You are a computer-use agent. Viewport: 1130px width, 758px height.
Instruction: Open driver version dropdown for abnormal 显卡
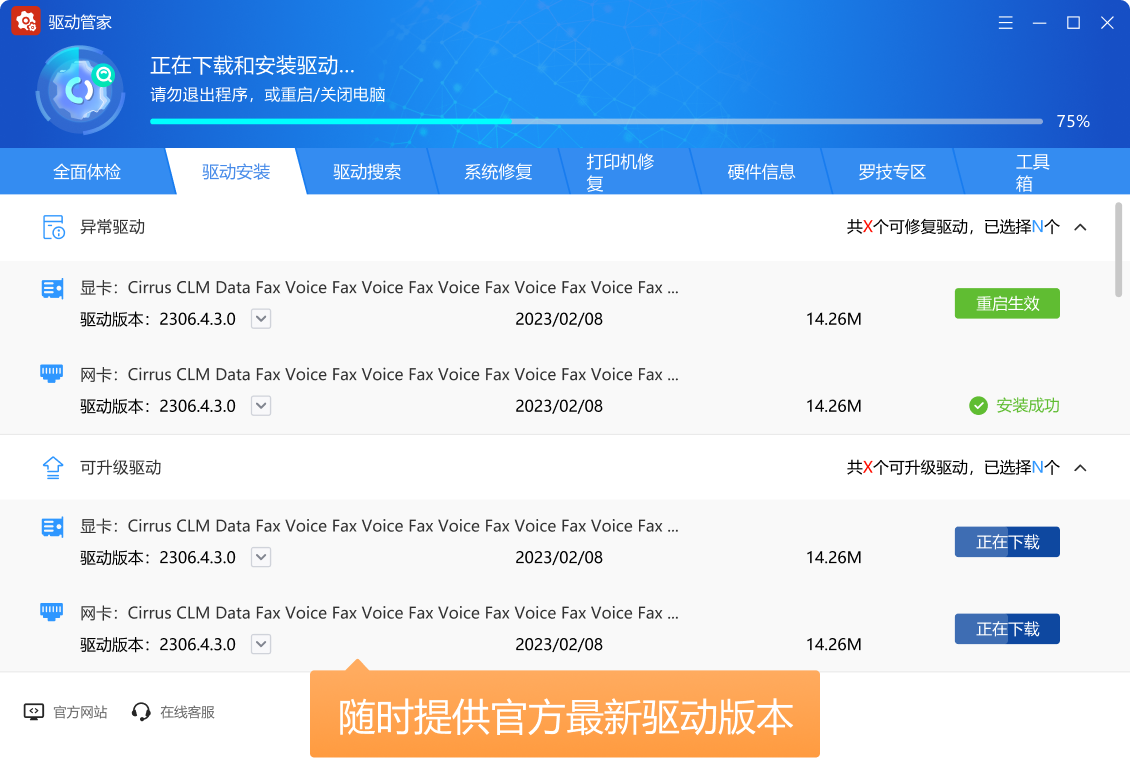pos(260,319)
